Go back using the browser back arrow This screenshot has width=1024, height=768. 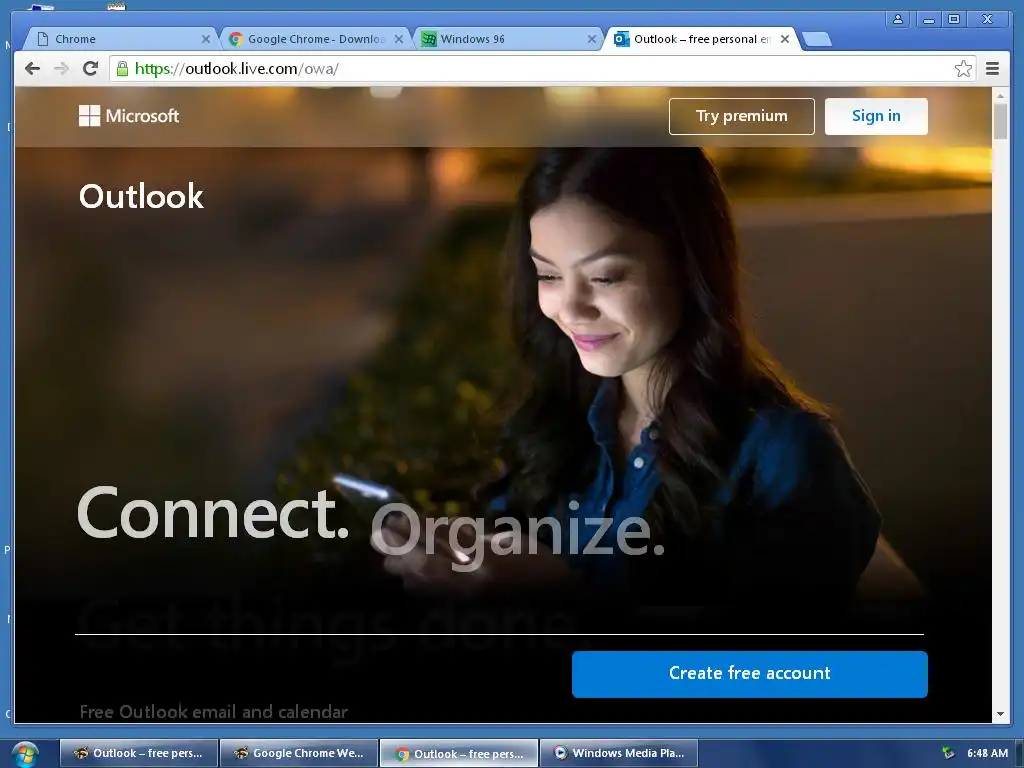click(x=32, y=69)
